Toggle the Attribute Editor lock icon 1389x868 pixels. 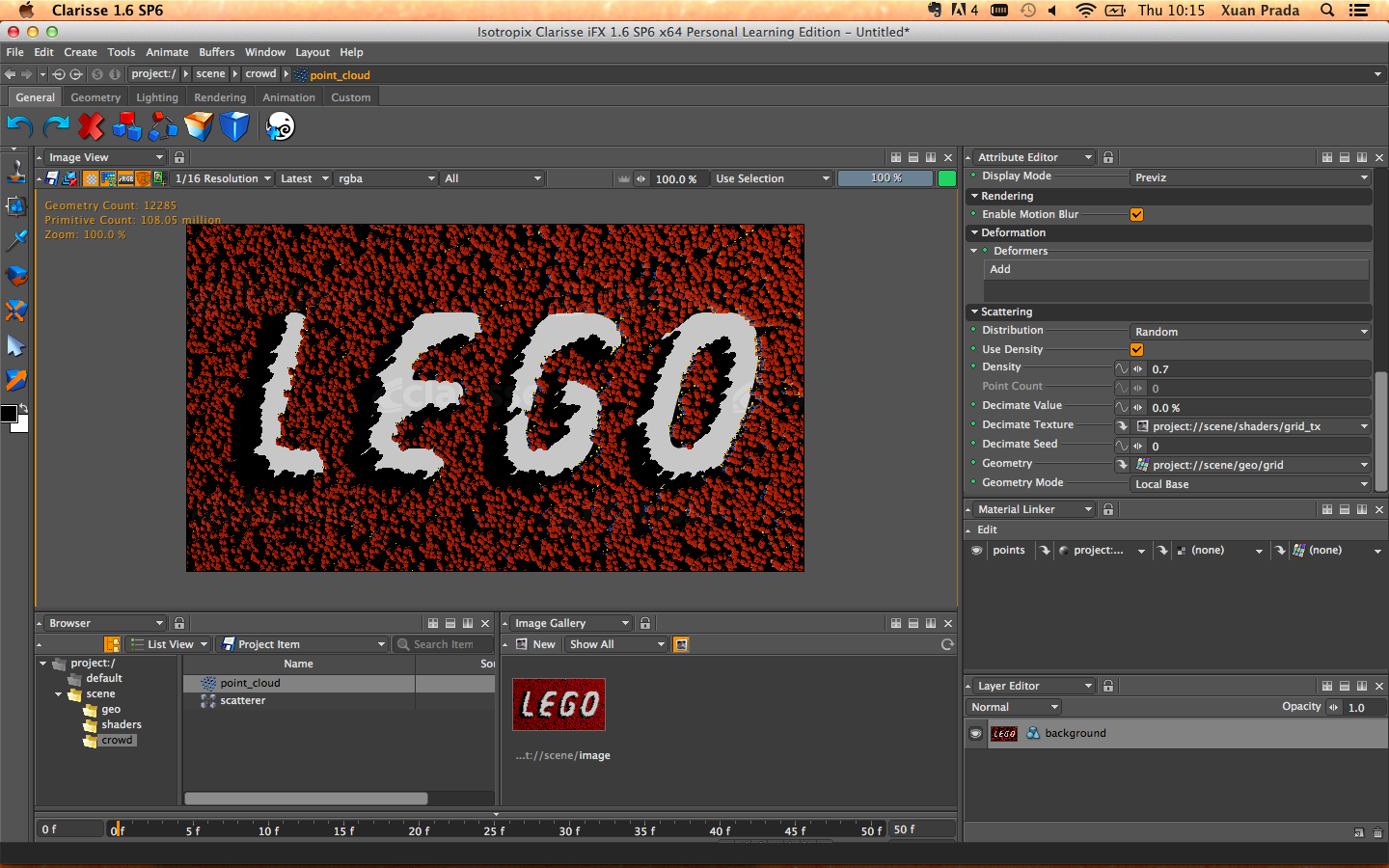(1108, 157)
